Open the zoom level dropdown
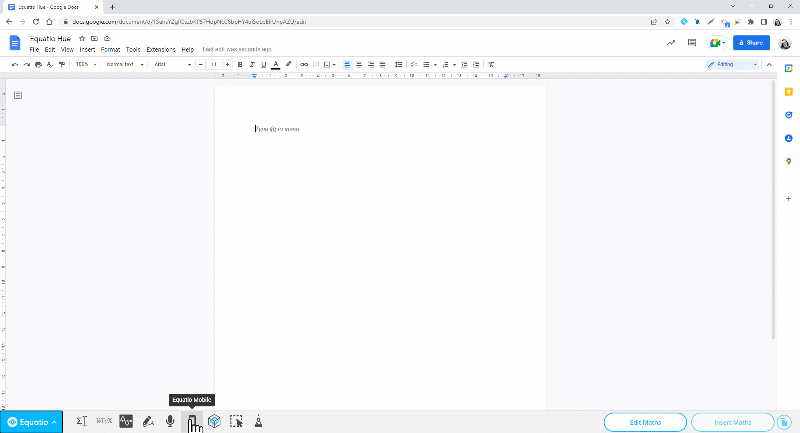The height and width of the screenshot is (433, 800). 86,64
